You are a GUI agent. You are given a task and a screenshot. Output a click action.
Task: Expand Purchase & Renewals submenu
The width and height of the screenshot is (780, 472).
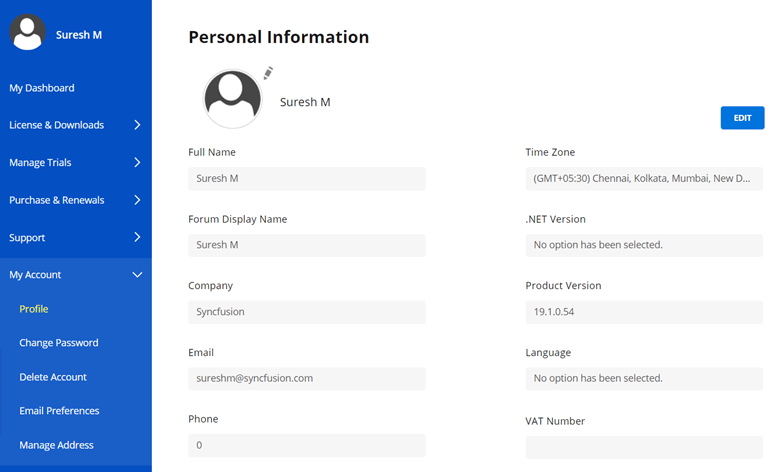tap(137, 200)
